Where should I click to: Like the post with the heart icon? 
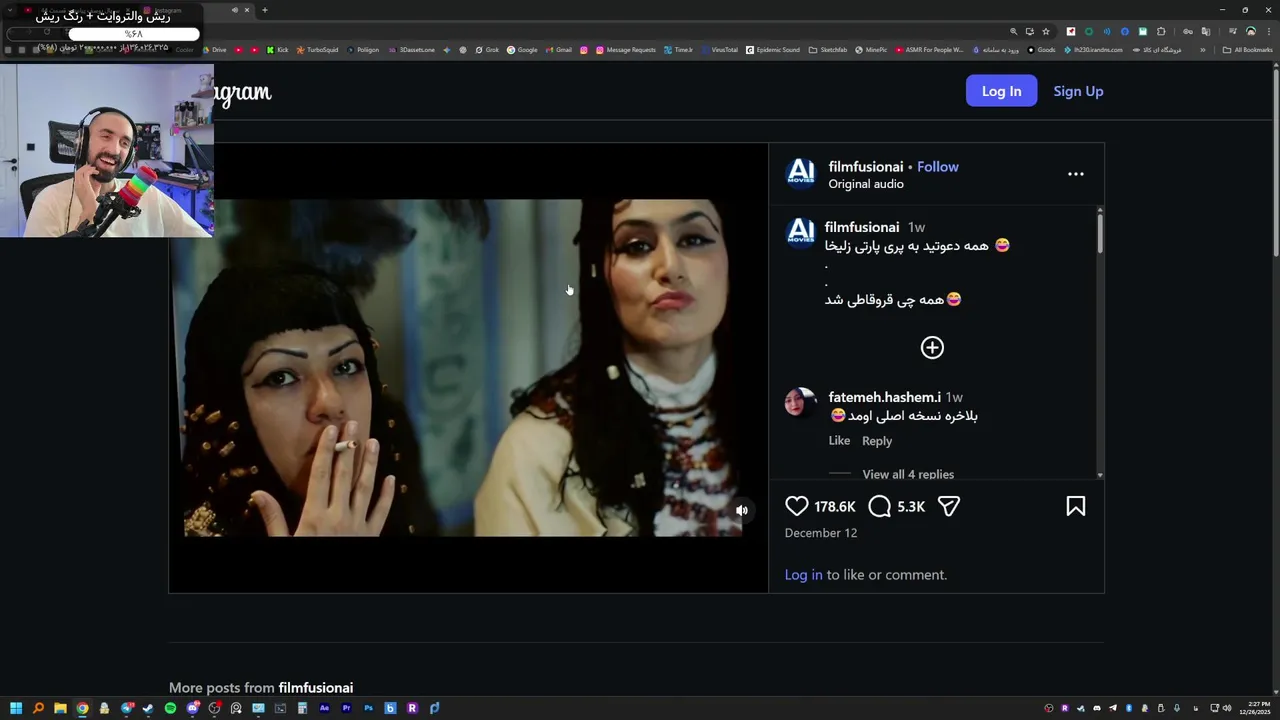click(796, 506)
